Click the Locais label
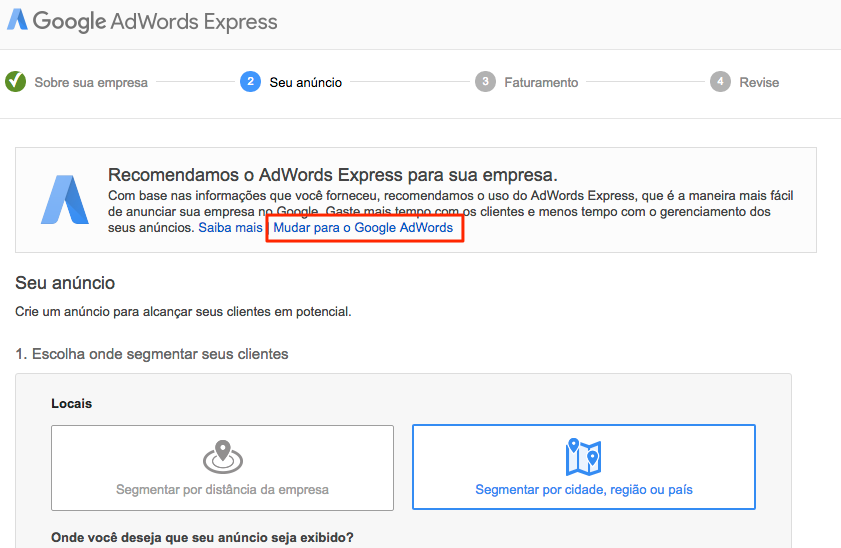Screen dimensions: 841x548 71,404
